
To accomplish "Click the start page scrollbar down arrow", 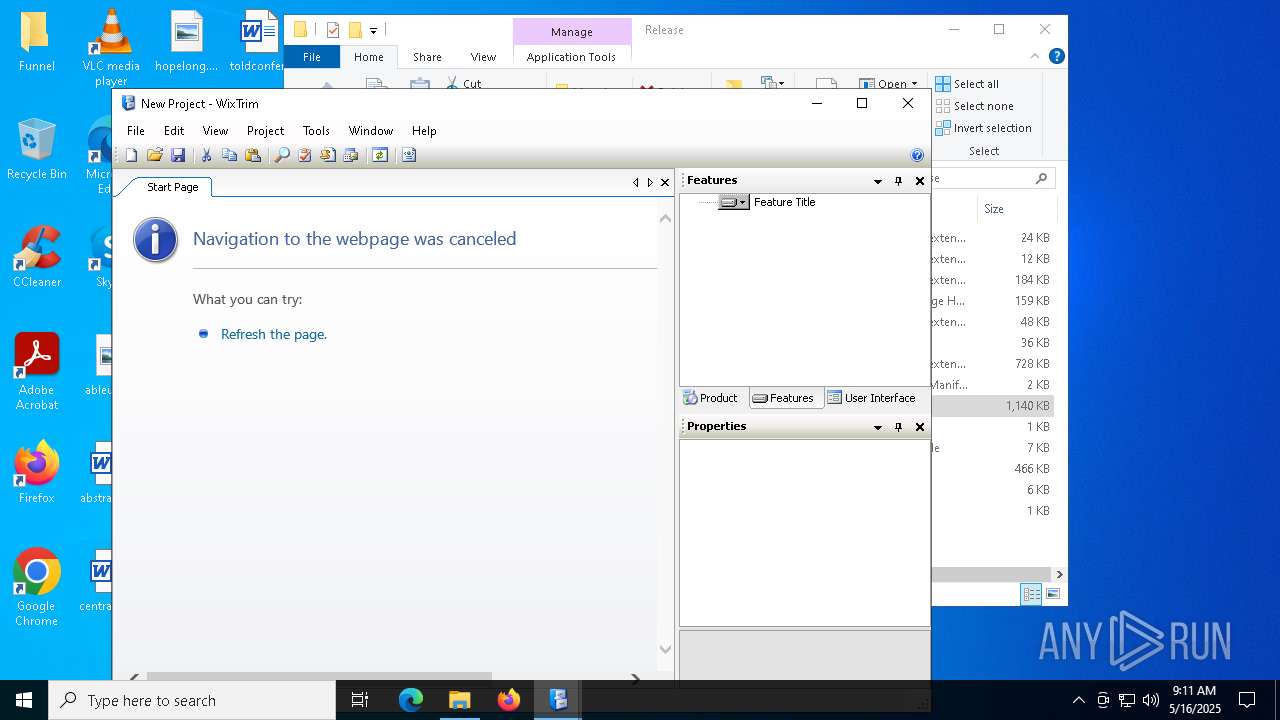I will (x=665, y=649).
